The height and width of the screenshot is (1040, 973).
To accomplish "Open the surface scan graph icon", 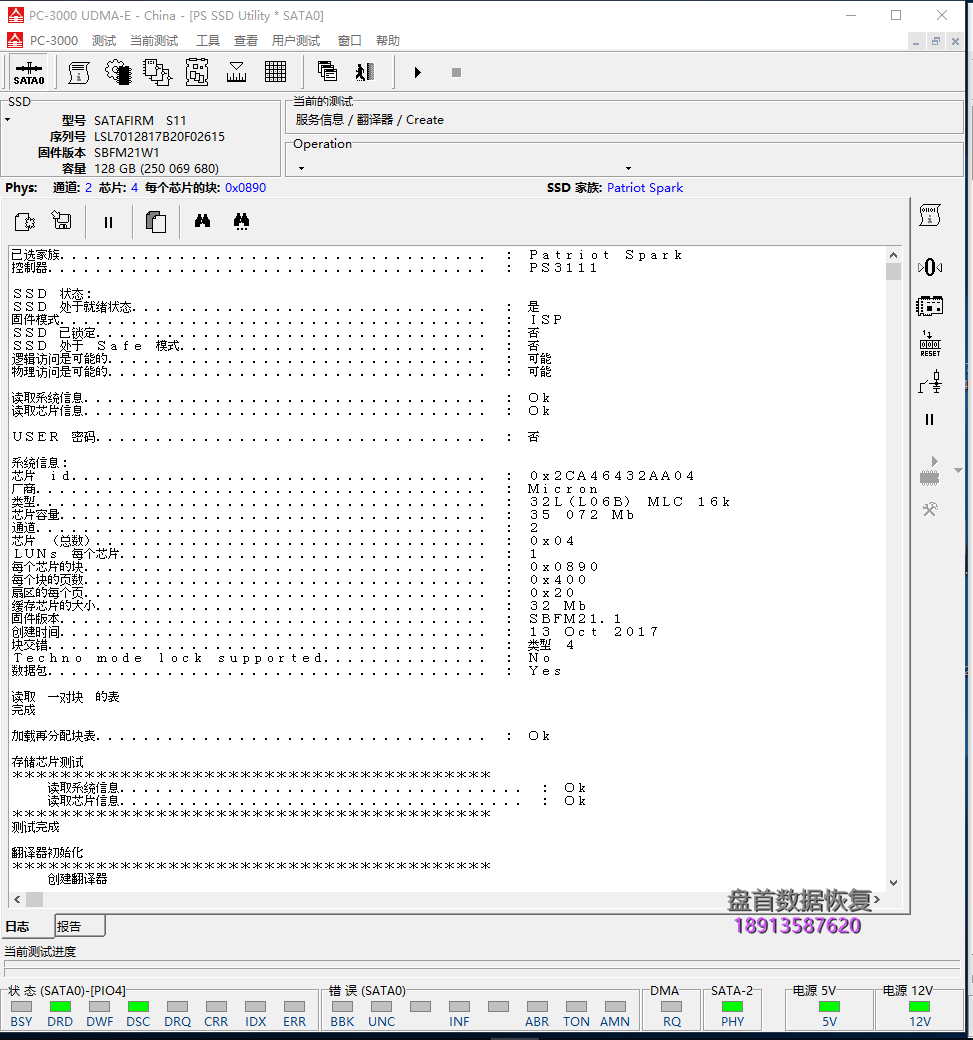I will pyautogui.click(x=236, y=72).
